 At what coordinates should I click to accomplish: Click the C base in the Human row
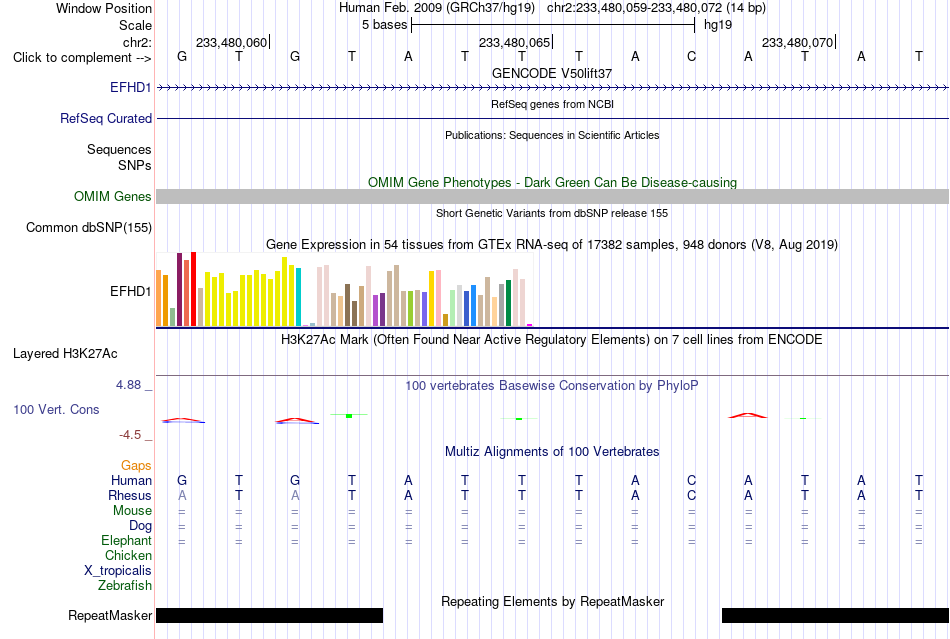pos(691,480)
